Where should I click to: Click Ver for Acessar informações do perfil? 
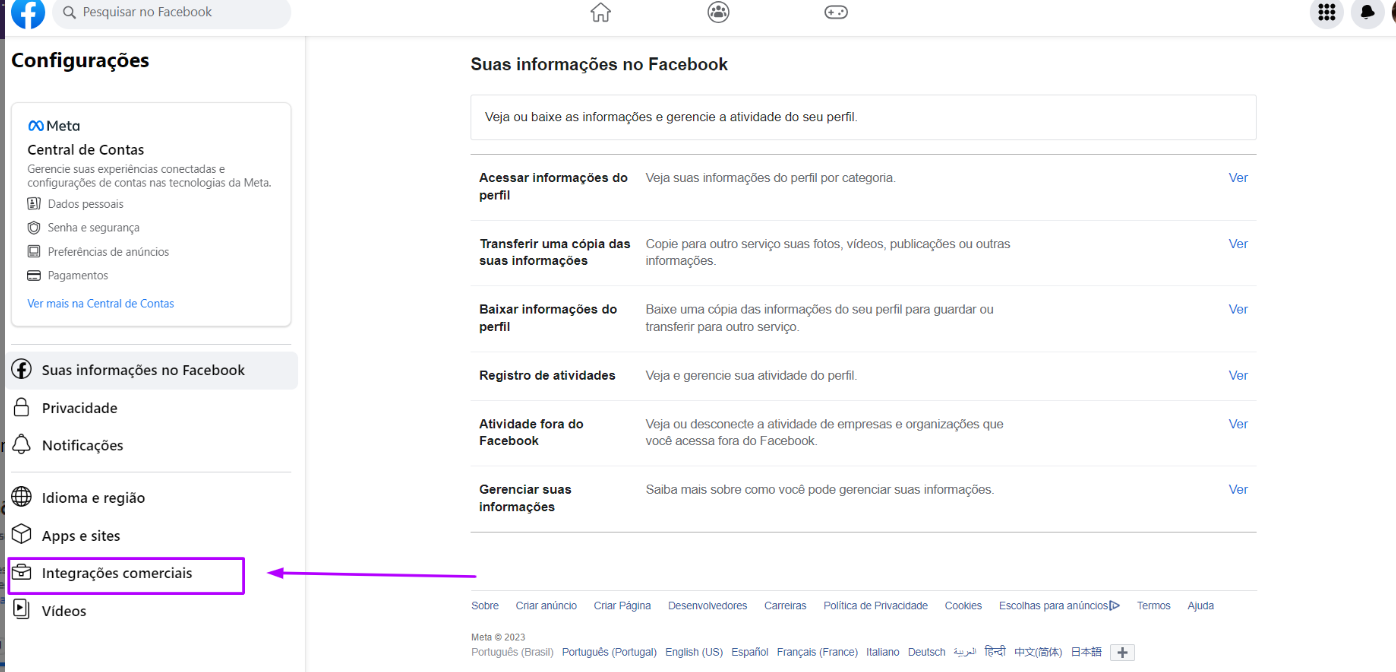pyautogui.click(x=1238, y=177)
